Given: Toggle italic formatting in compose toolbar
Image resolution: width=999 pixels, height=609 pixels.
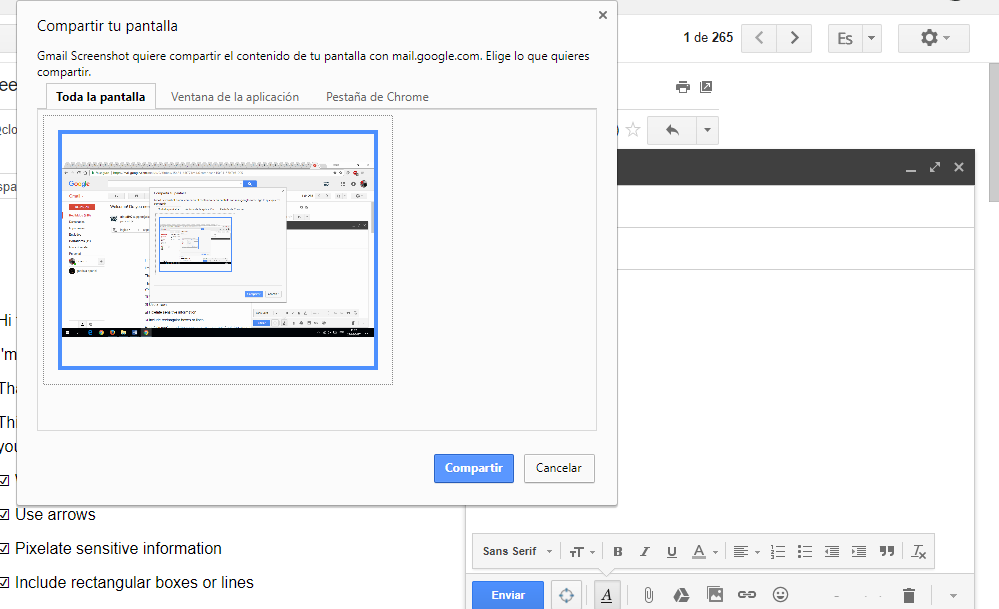Looking at the screenshot, I should (645, 552).
